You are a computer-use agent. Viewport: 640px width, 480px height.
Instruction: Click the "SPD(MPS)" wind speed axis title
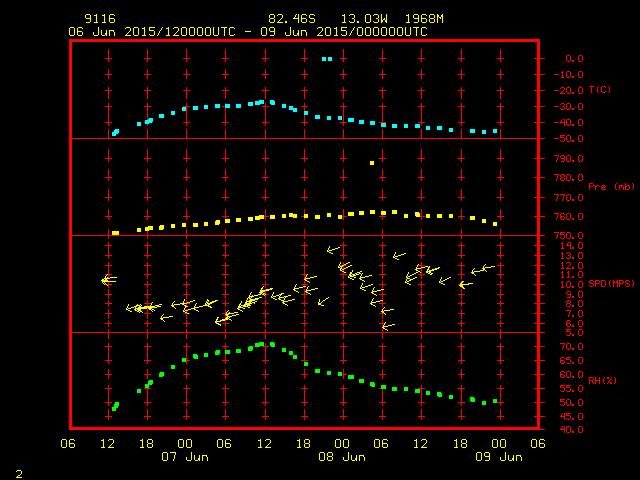(611, 283)
